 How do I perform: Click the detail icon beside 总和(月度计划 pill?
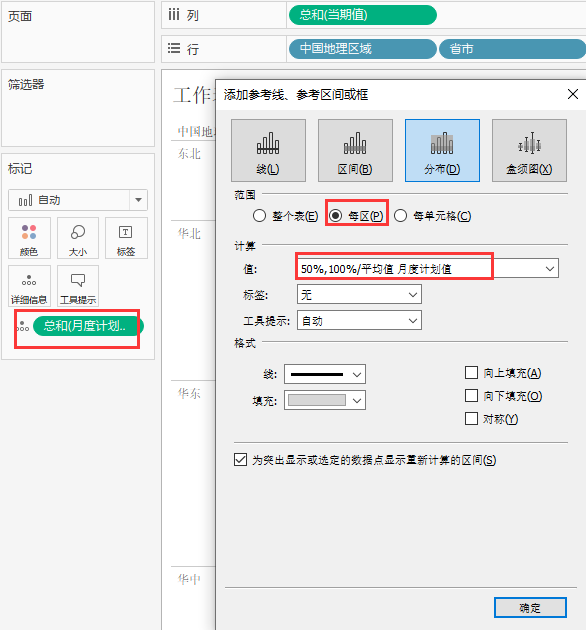[x=23, y=326]
